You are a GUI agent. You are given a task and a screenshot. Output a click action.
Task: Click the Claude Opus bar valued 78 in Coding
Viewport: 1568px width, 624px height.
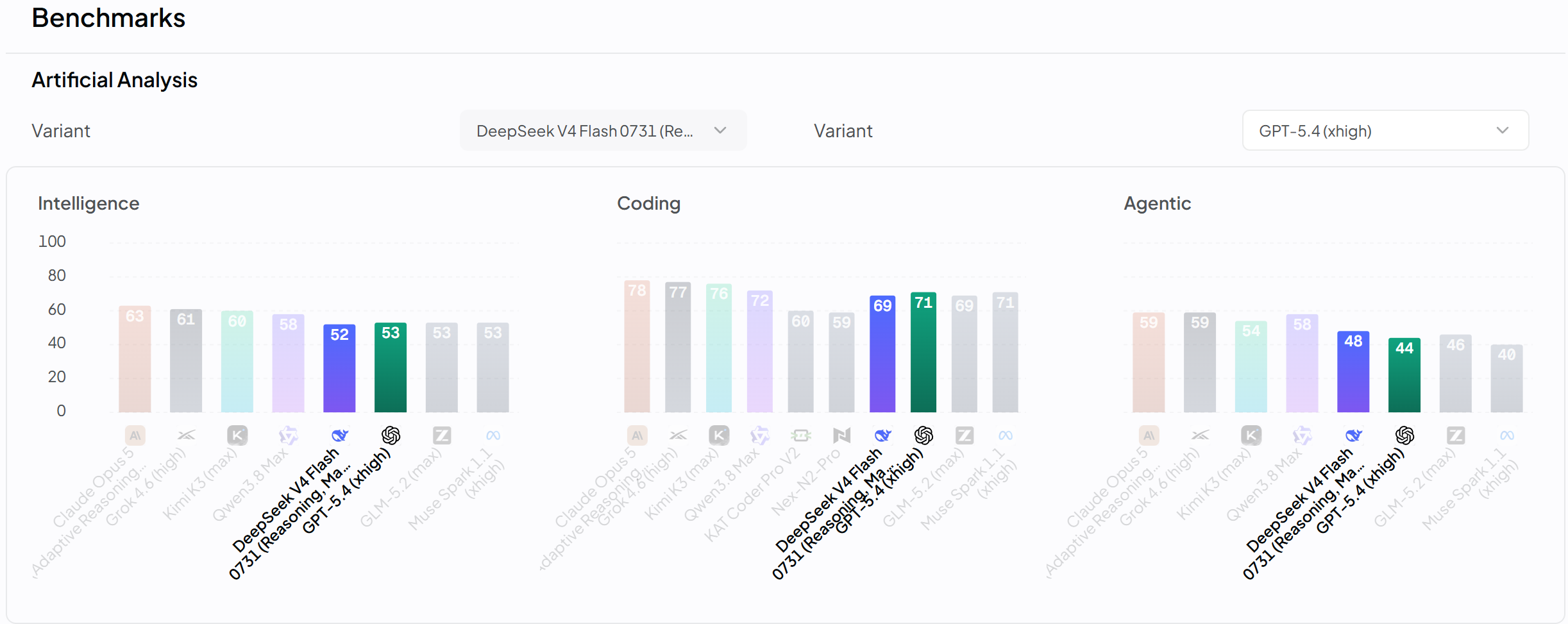637,346
